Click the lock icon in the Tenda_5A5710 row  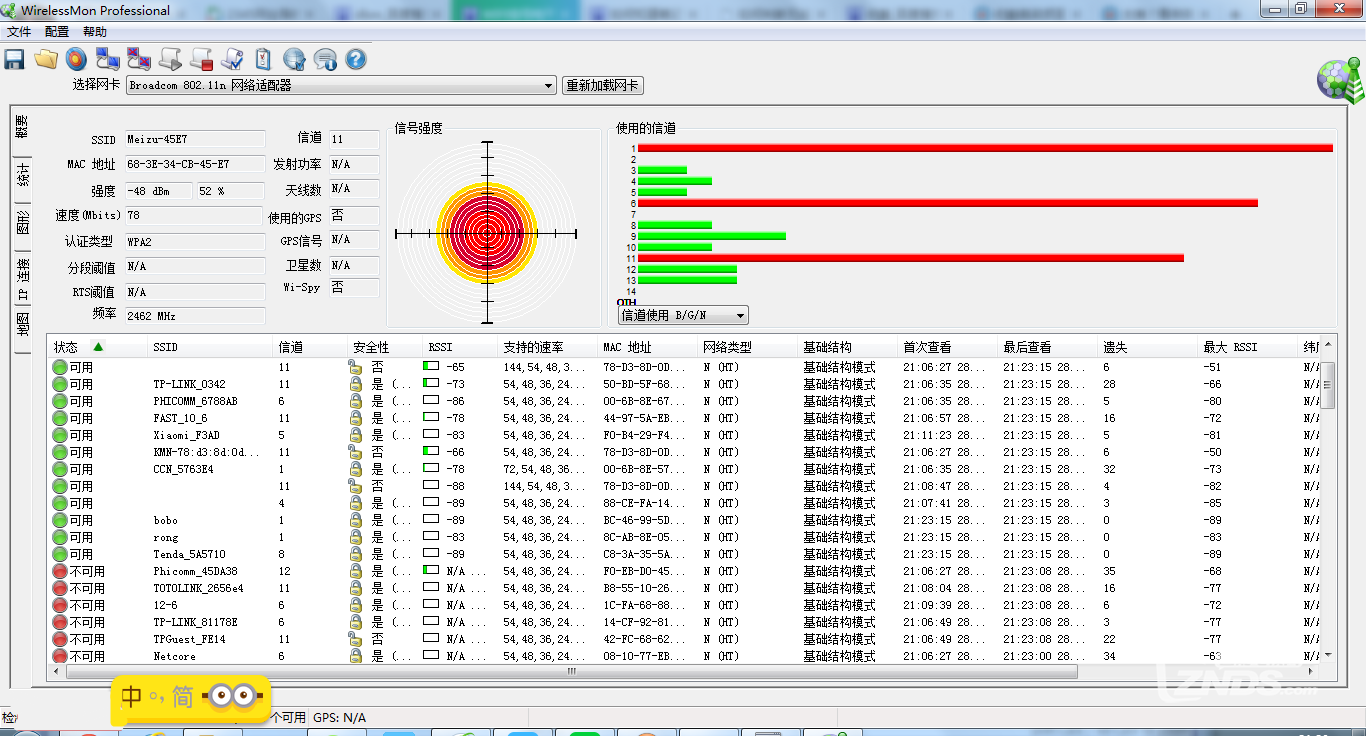coord(355,554)
